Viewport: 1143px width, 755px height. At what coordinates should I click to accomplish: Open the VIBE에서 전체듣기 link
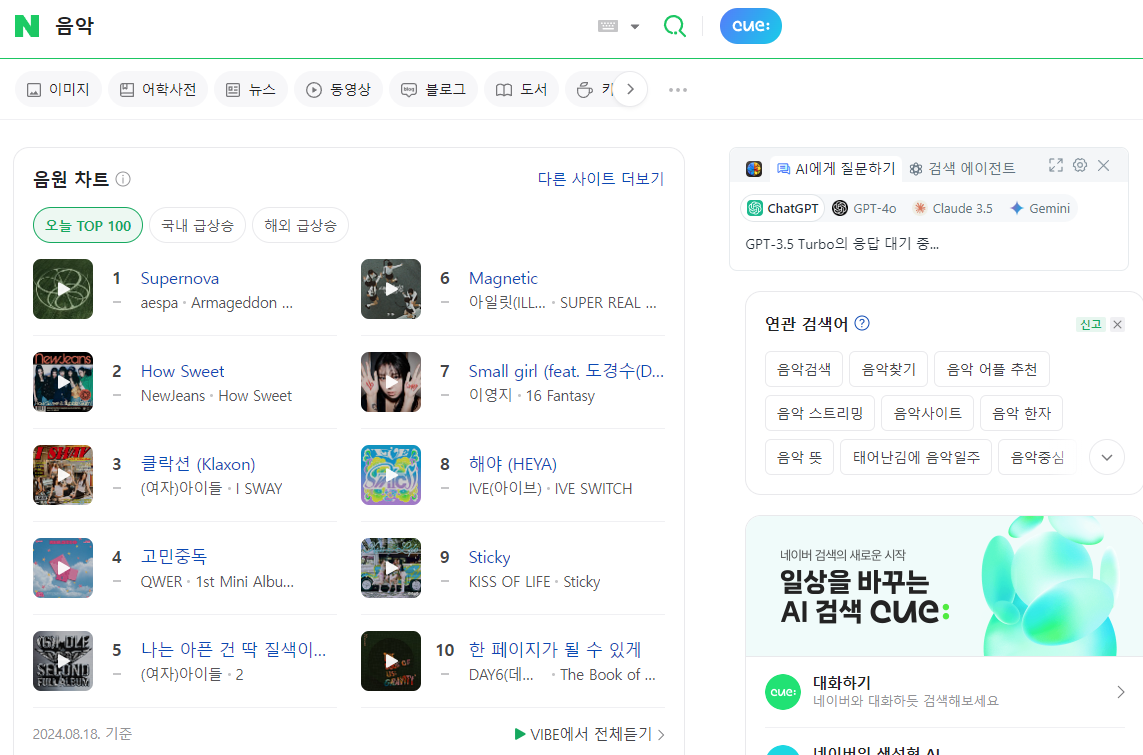click(x=589, y=734)
